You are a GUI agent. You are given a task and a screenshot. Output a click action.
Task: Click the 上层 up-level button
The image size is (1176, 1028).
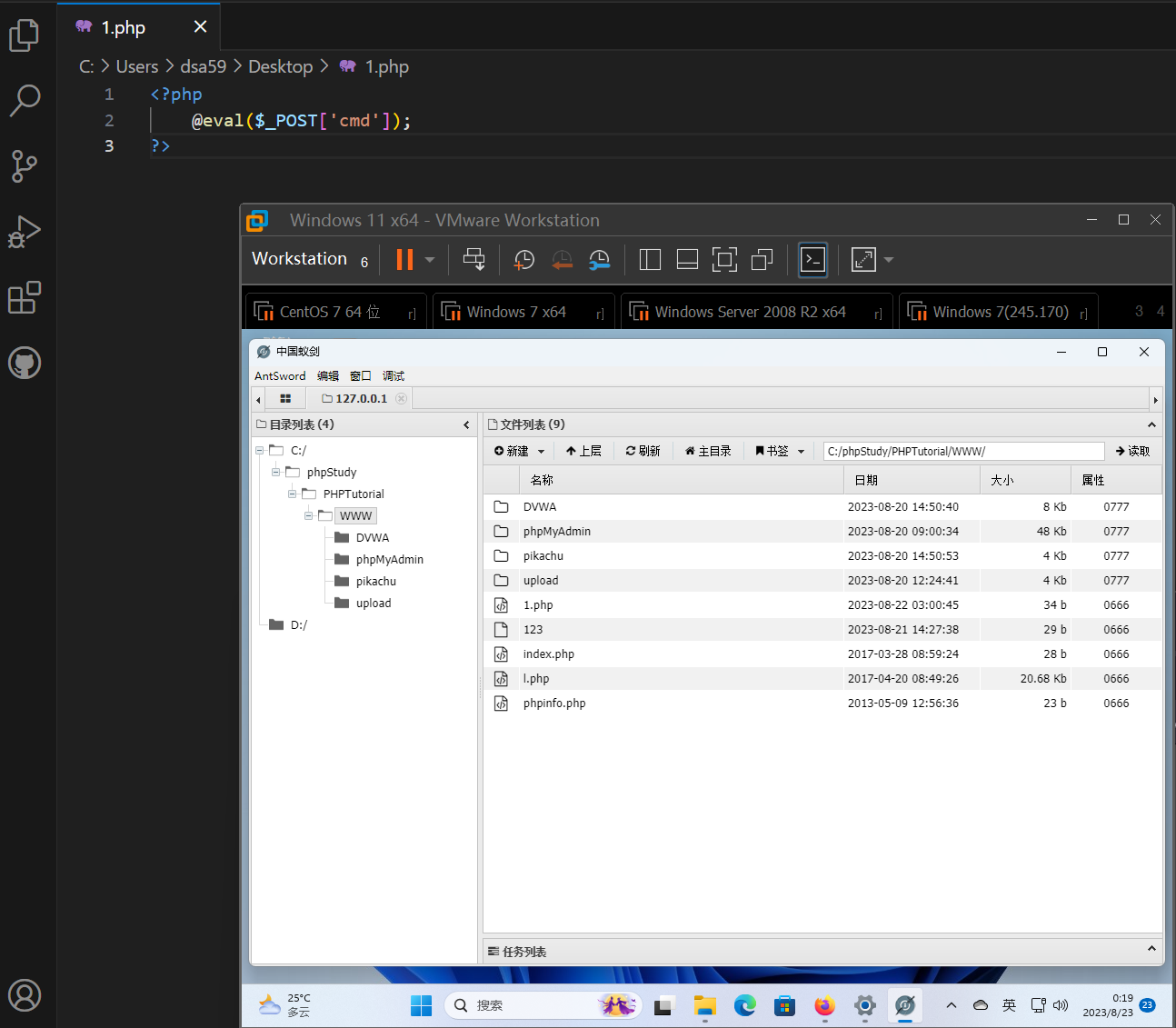583,451
